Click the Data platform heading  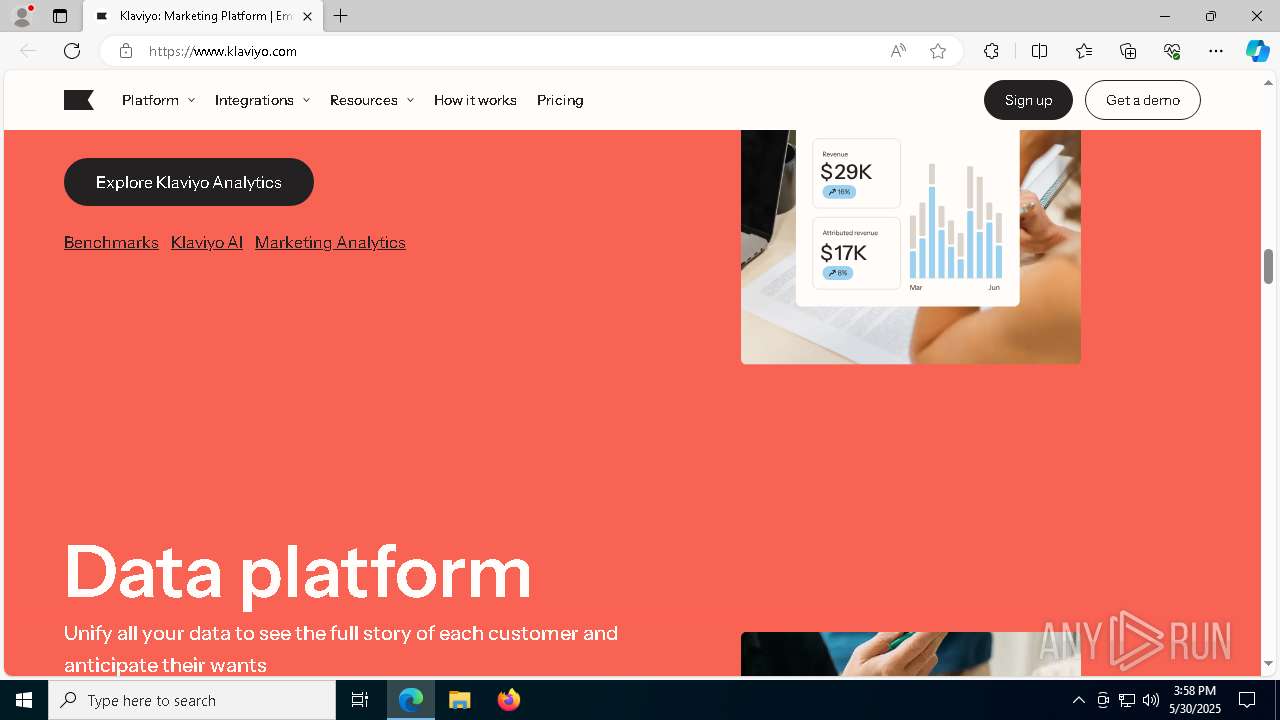click(x=298, y=572)
